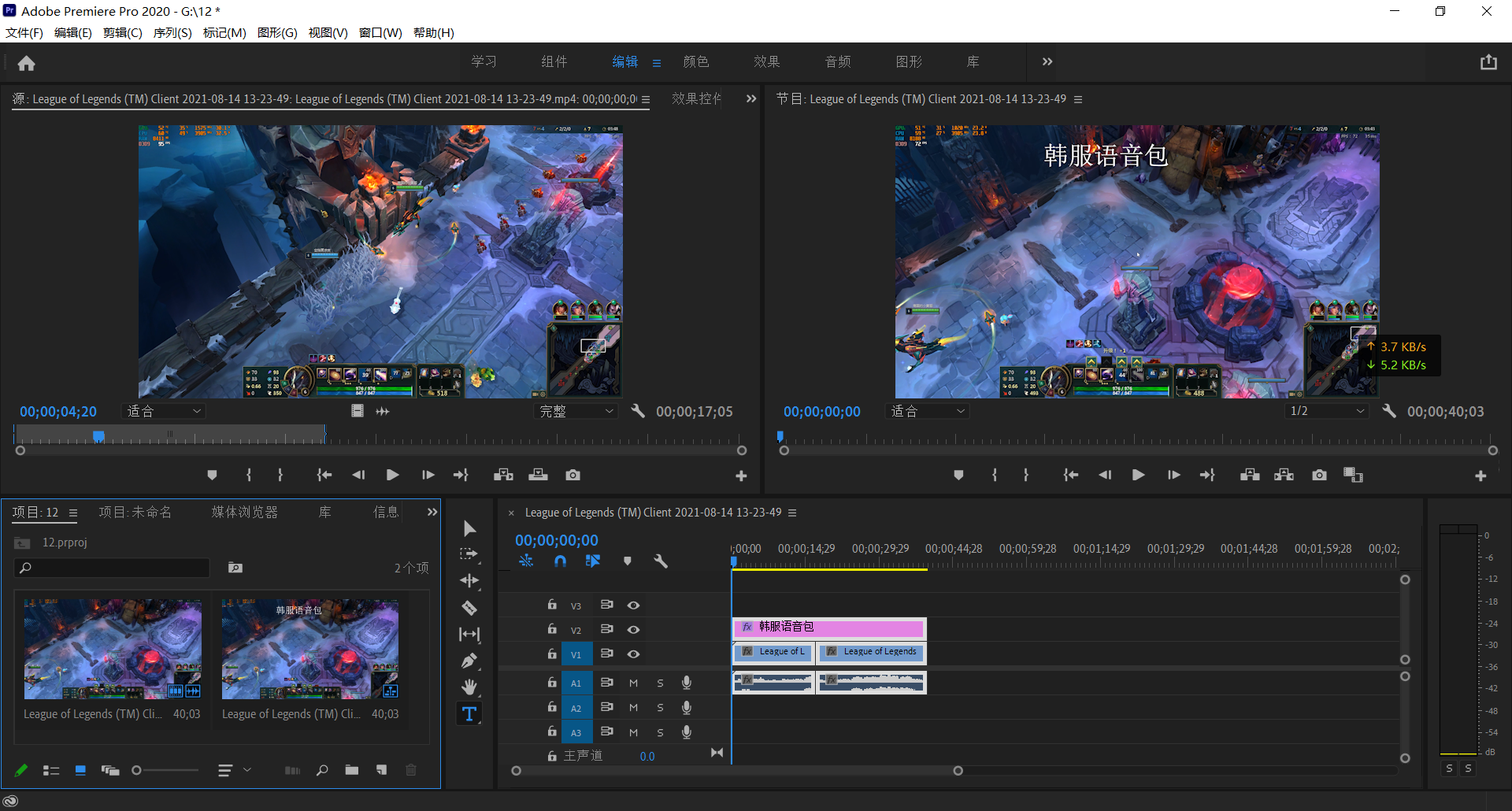Step forward one frame in Program monitor
Screen dimensions: 1512x811
pos(1173,475)
